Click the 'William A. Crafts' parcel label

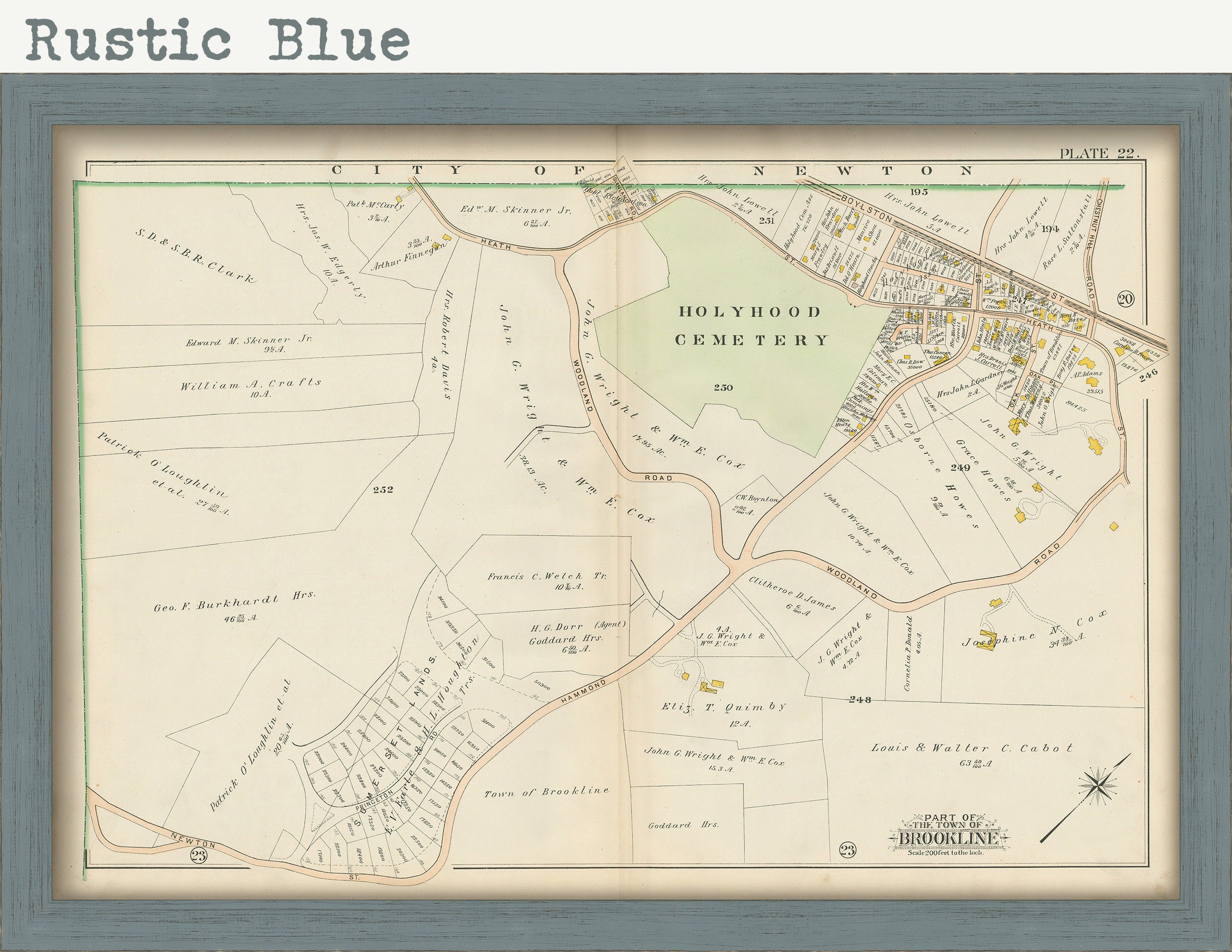pos(251,385)
